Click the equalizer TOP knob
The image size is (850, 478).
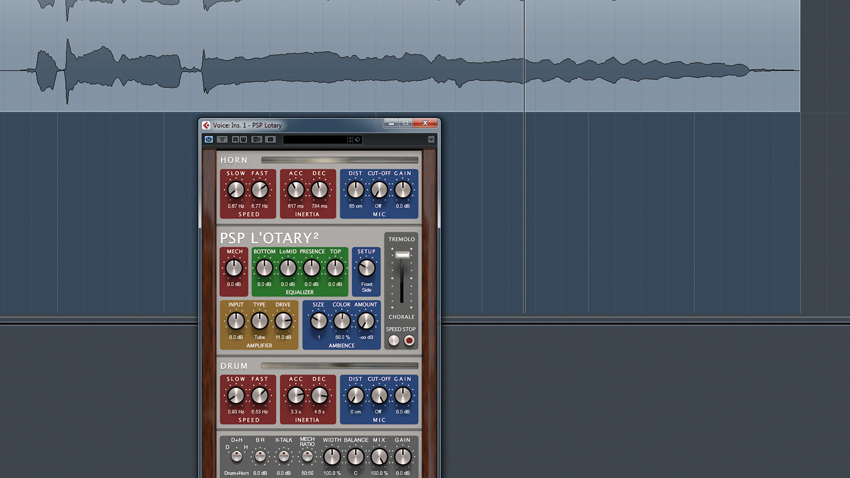click(x=335, y=268)
